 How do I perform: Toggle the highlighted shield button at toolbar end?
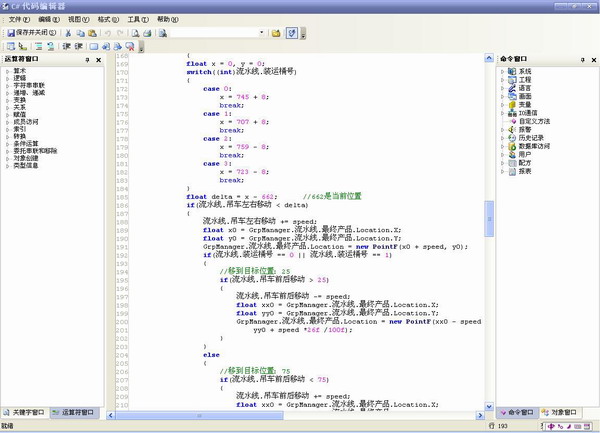pyautogui.click(x=290, y=33)
